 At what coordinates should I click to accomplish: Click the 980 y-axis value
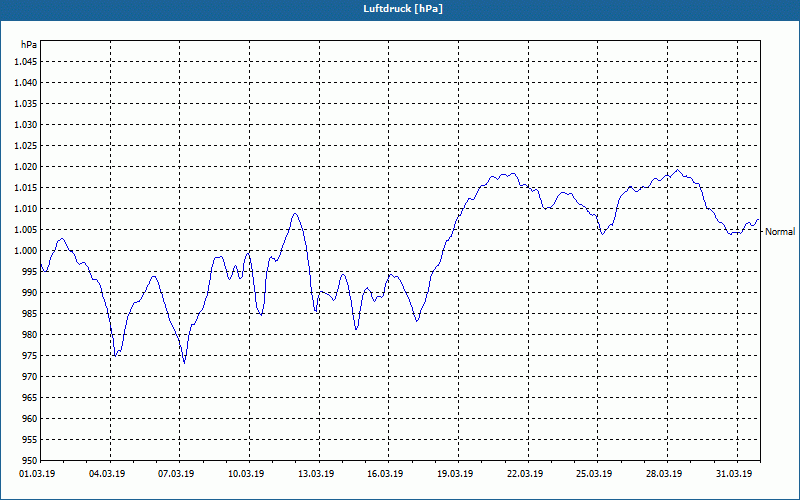30,335
